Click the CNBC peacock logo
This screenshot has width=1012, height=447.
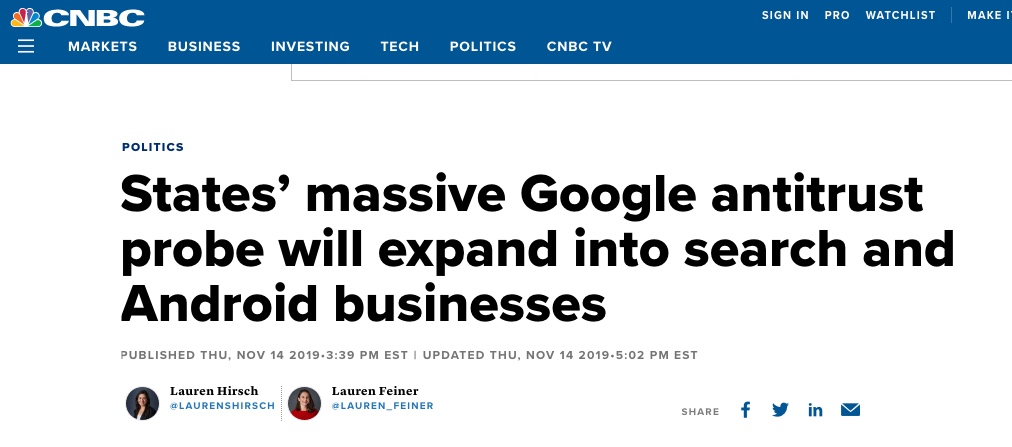pyautogui.click(x=77, y=17)
